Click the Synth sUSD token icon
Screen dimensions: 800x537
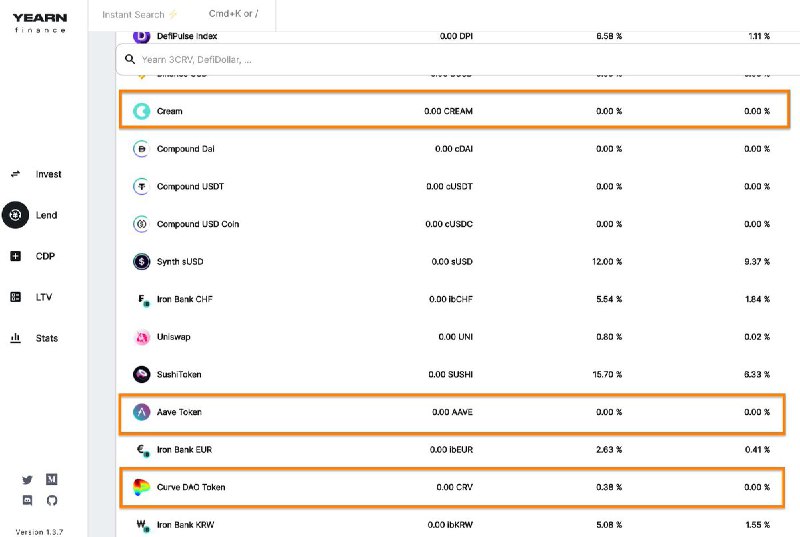point(141,262)
